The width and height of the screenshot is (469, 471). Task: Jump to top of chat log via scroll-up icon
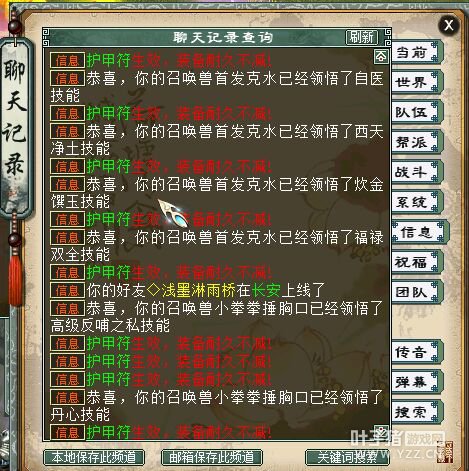coord(381,57)
